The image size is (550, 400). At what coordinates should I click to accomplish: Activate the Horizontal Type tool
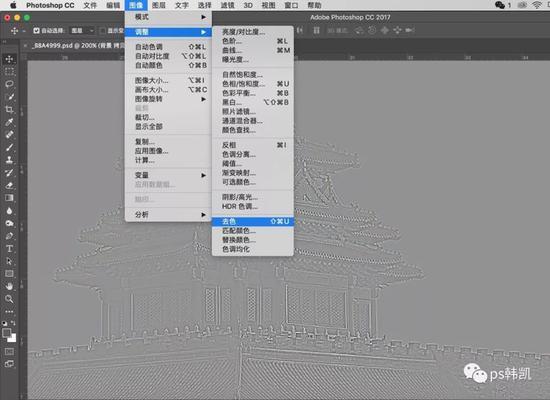coord(9,248)
